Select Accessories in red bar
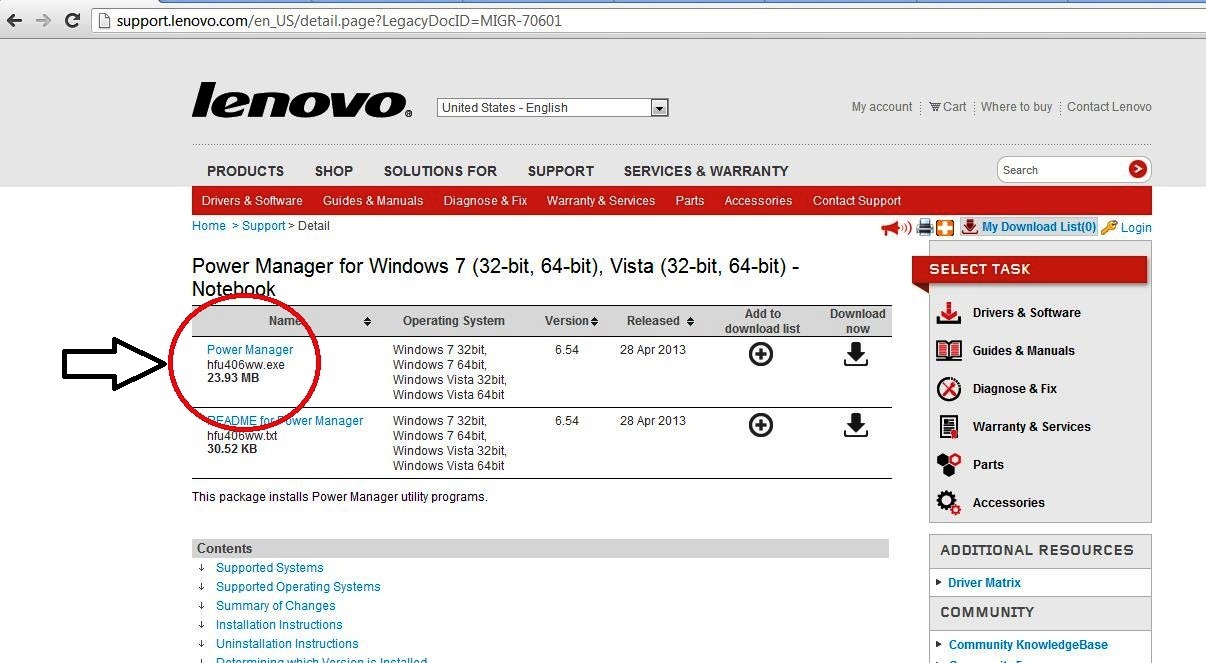Image resolution: width=1206 pixels, height=663 pixels. [x=758, y=201]
